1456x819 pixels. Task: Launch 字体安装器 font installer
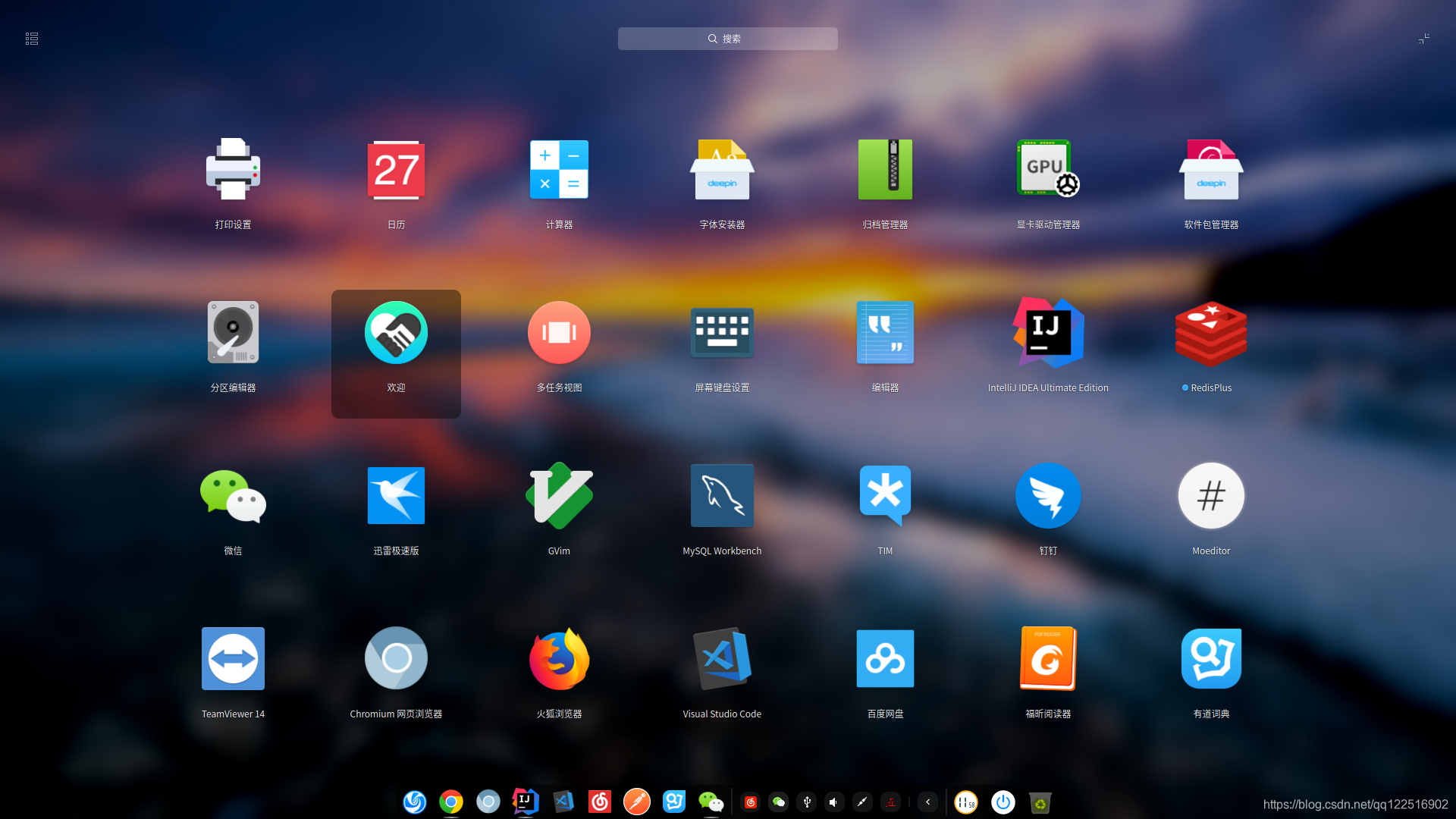pos(722,169)
